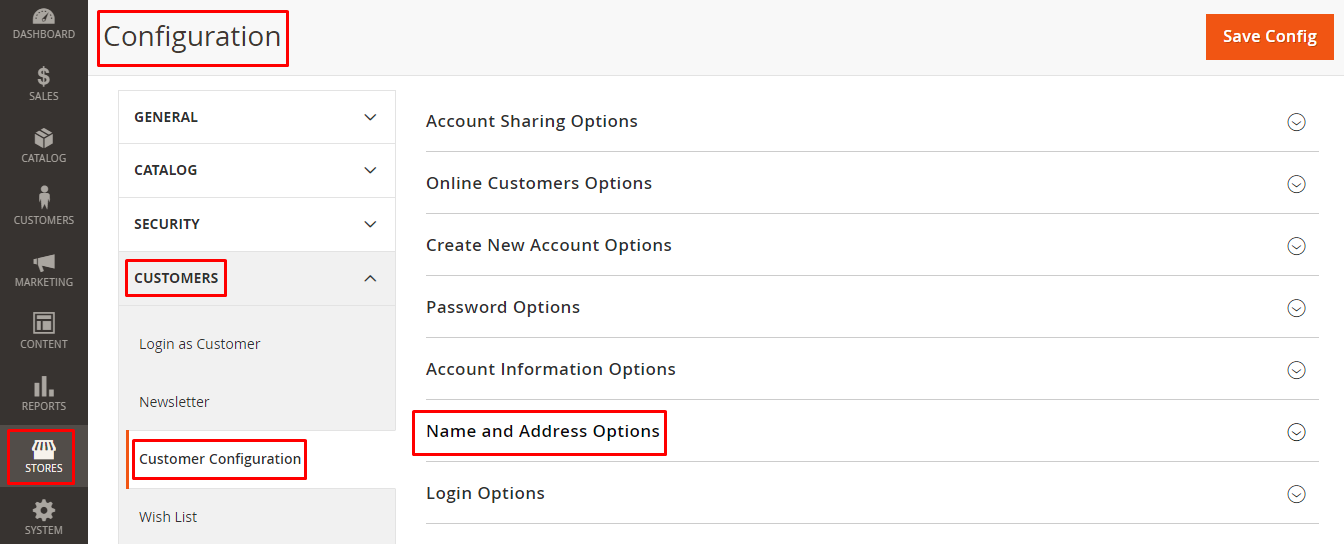
Task: Open the Marketing megaphone icon
Action: coord(43,262)
